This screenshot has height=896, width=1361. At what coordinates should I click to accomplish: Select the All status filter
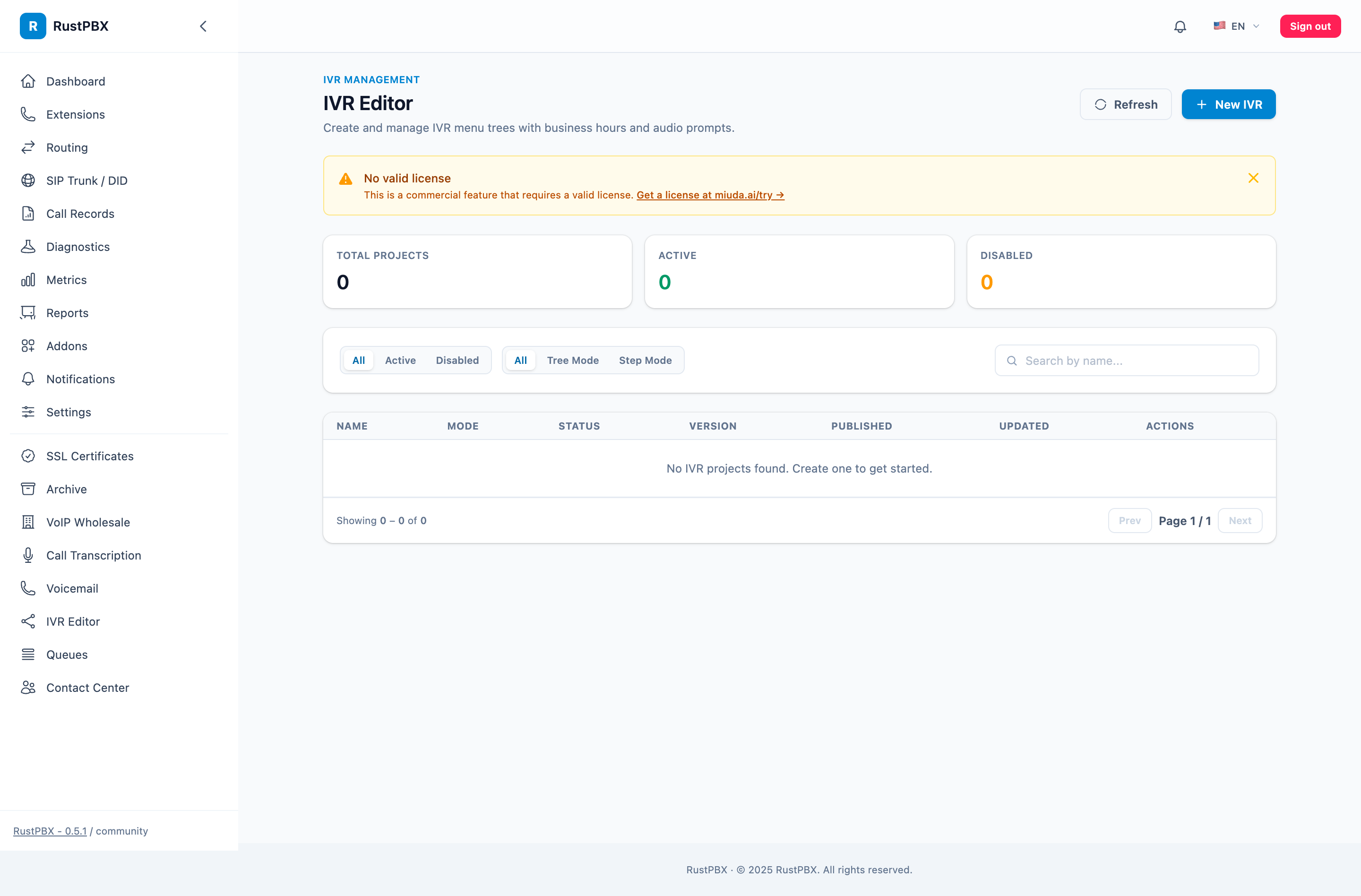pyautogui.click(x=359, y=360)
